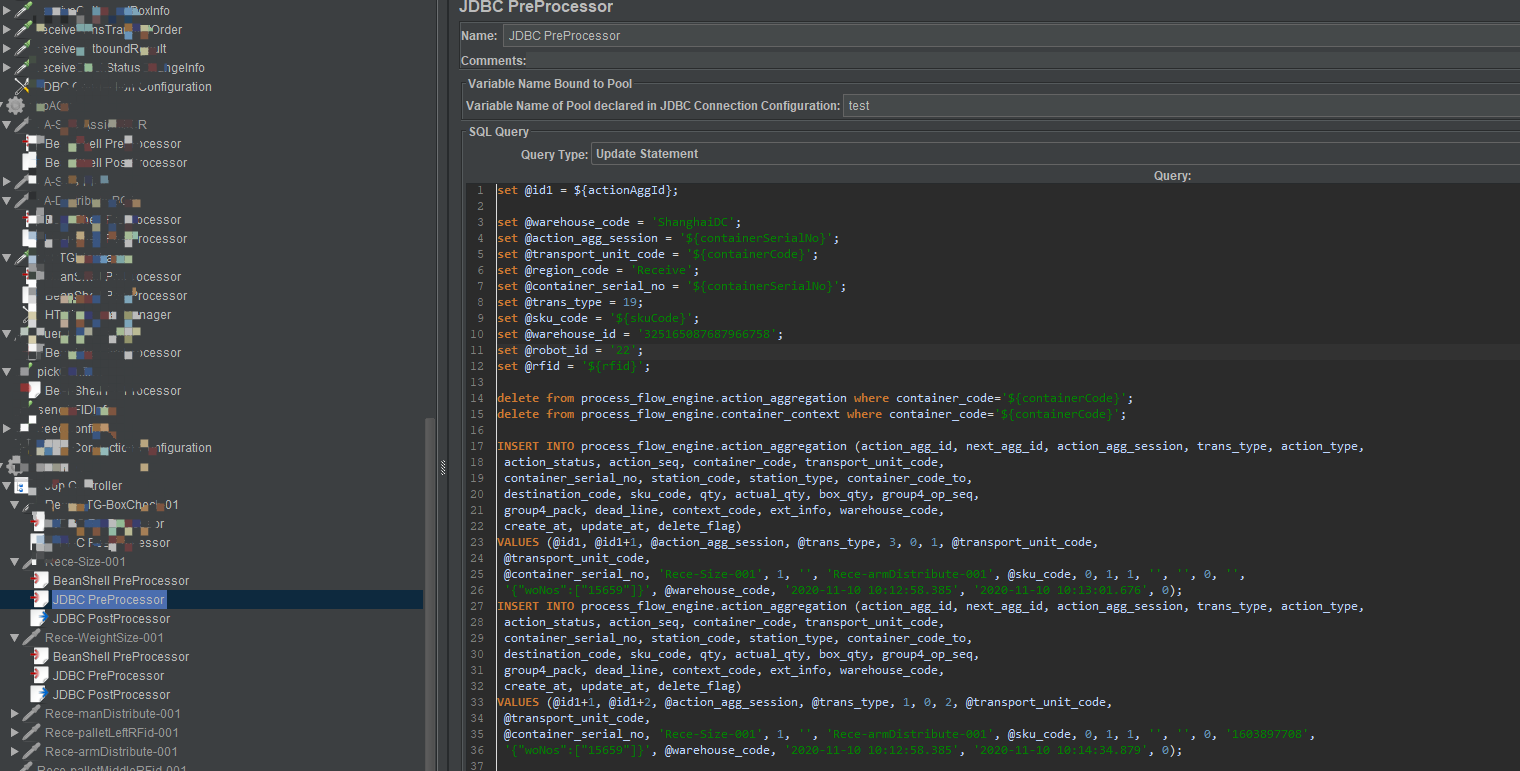
Task: Click the highlighted JDBC PreProcessor's icon
Action: click(40, 600)
